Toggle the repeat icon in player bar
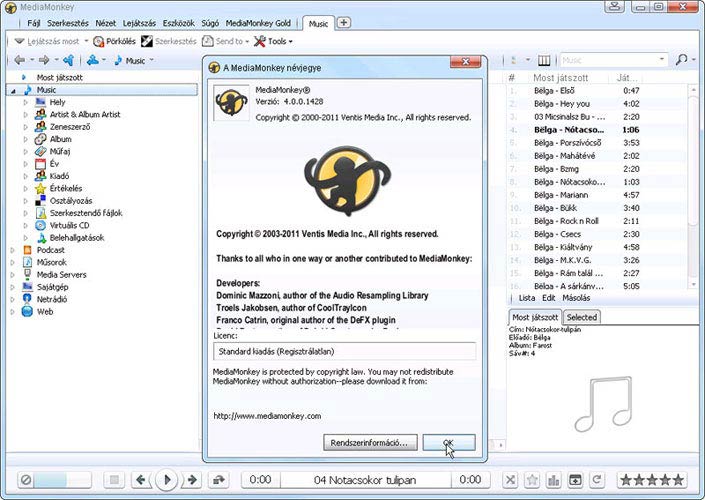Viewport: 705px width, 500px height. tap(598, 480)
